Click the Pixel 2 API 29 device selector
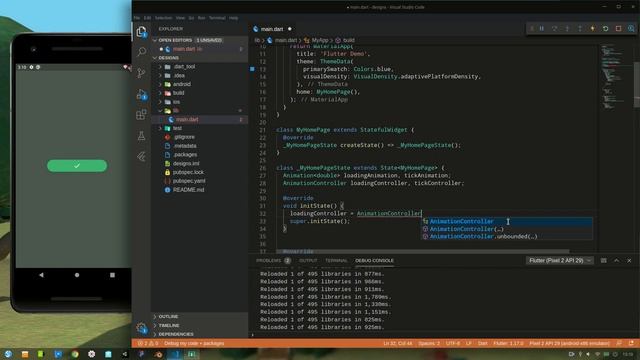 pyautogui.click(x=569, y=343)
